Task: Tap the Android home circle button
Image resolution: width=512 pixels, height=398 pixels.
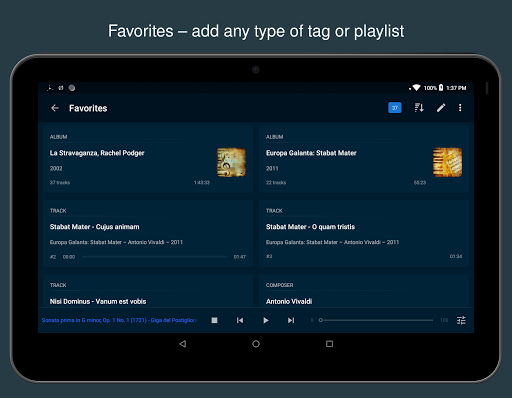Action: [256, 344]
